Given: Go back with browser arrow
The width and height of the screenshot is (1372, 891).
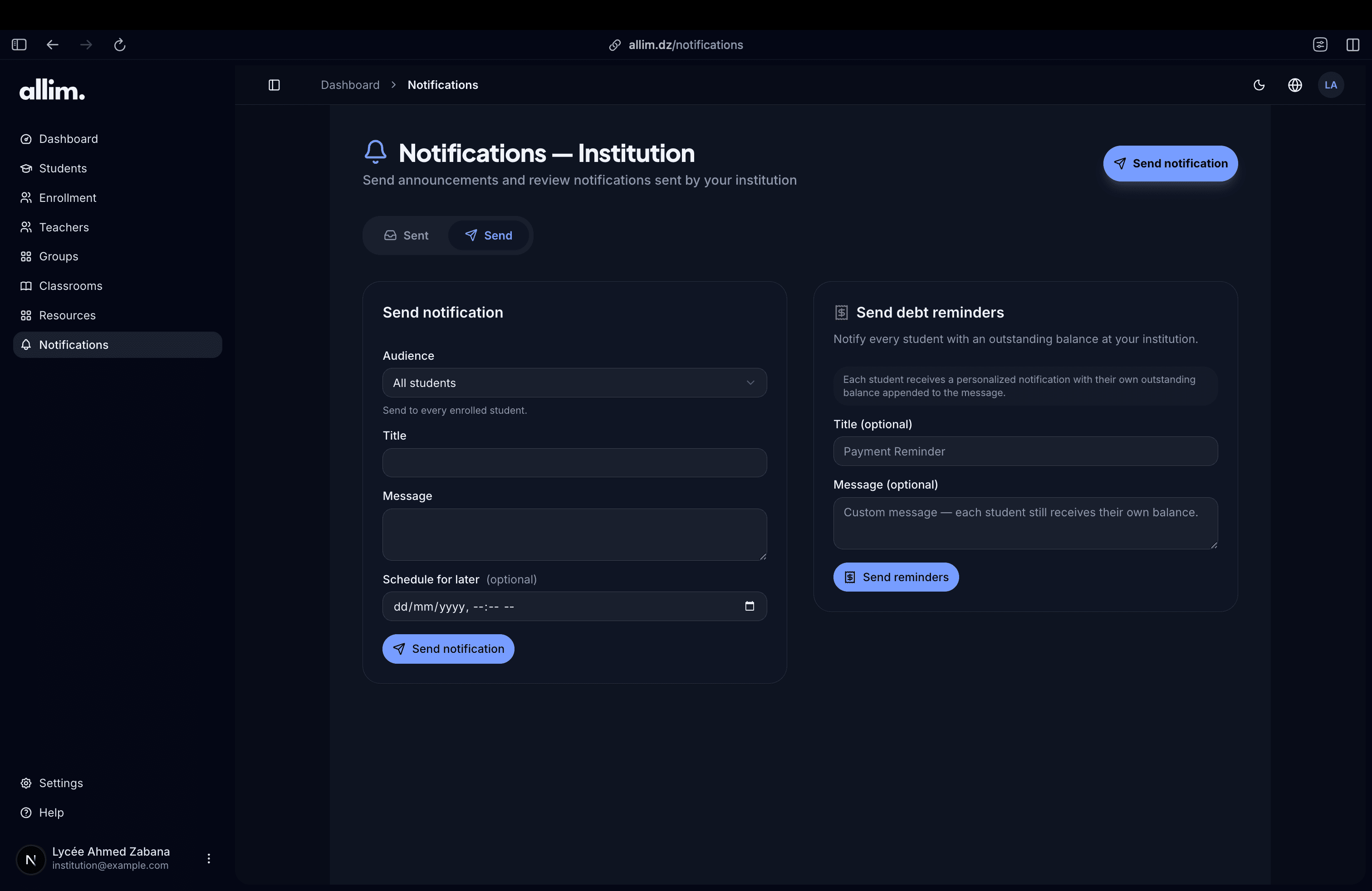Looking at the screenshot, I should pos(53,44).
